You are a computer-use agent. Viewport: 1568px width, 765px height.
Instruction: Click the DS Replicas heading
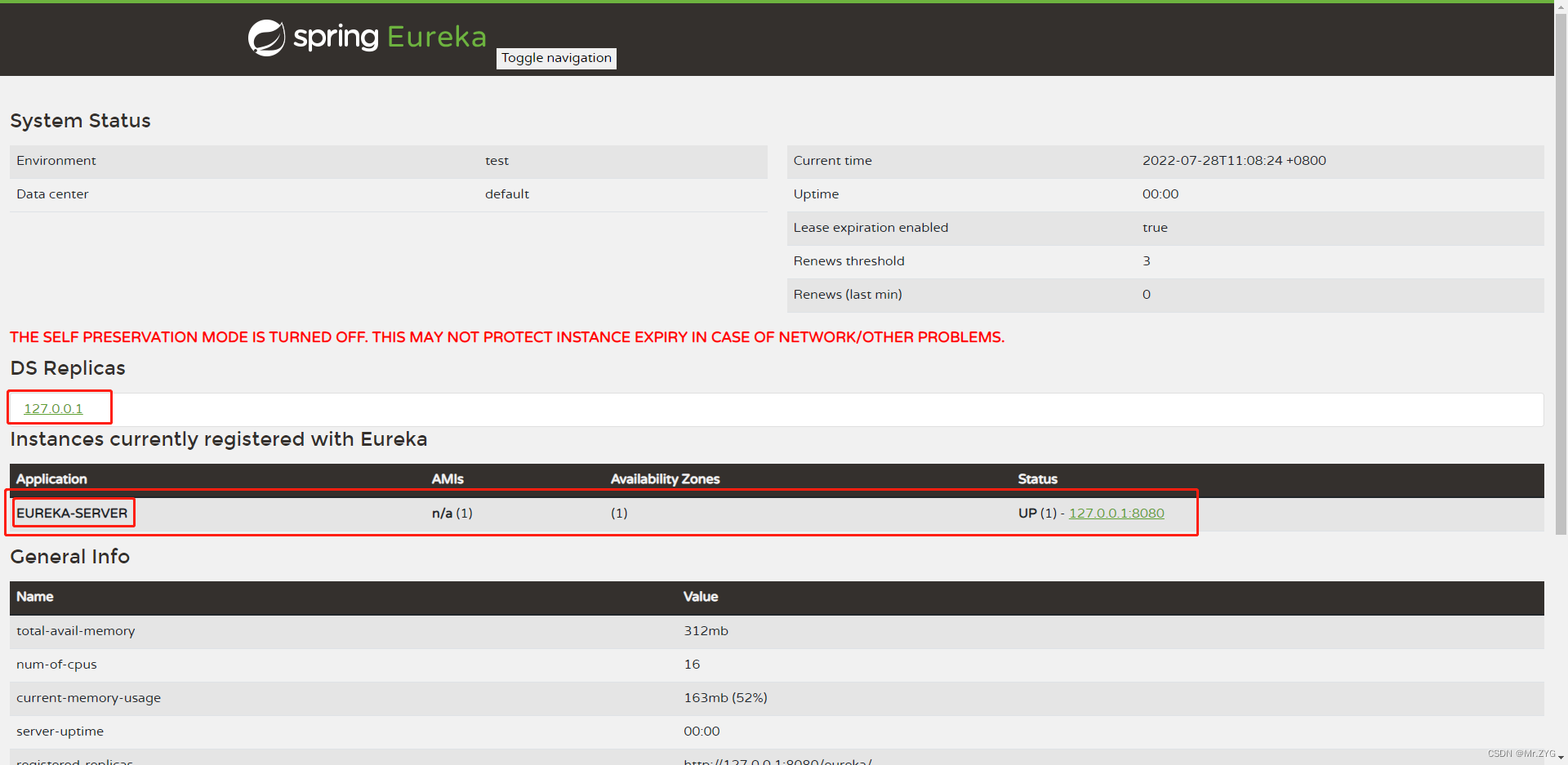click(x=68, y=368)
